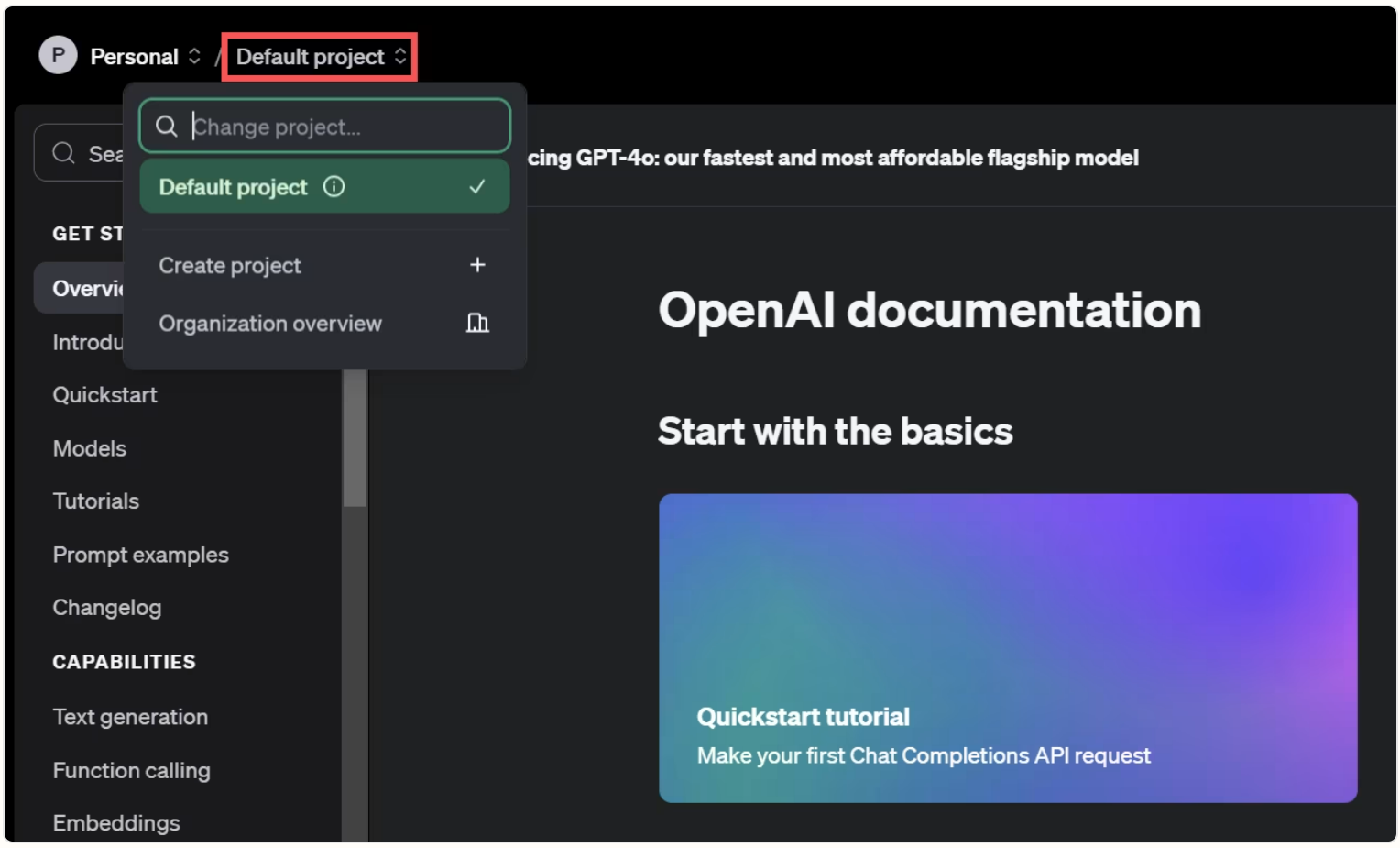Choose Create project menu entry
This screenshot has height=848, width=1400.
(x=324, y=265)
